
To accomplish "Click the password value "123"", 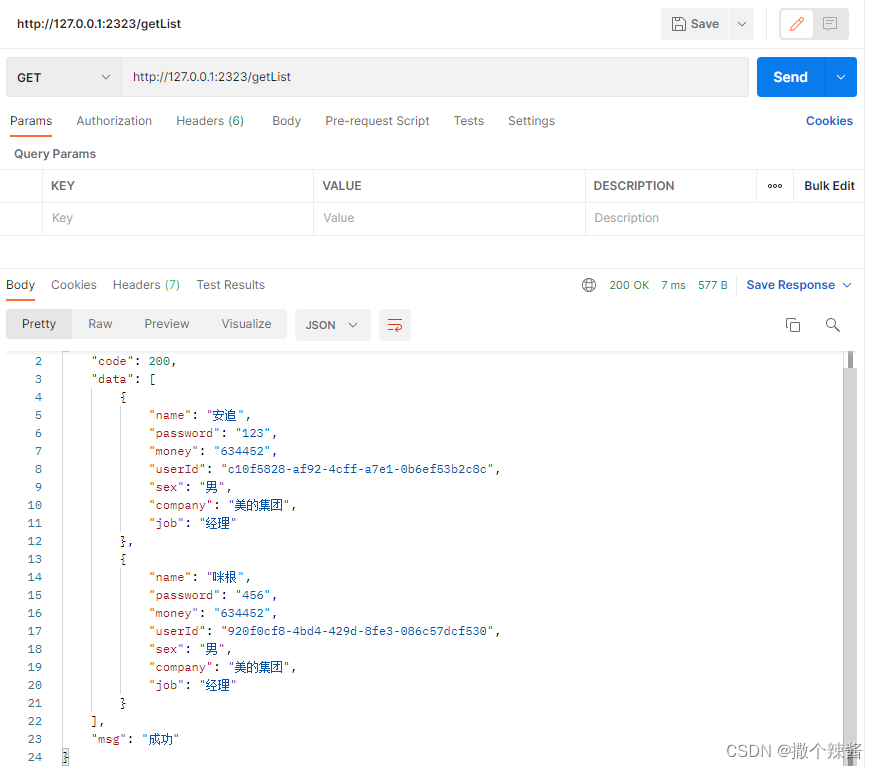I will tap(253, 433).
